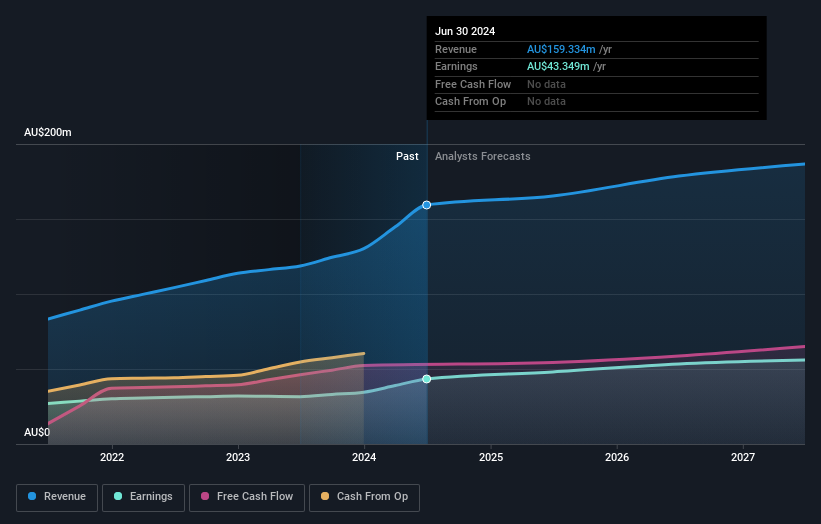821x524 pixels.
Task: Click the Free Cash Flow tooltip row label
Action: [x=473, y=84]
